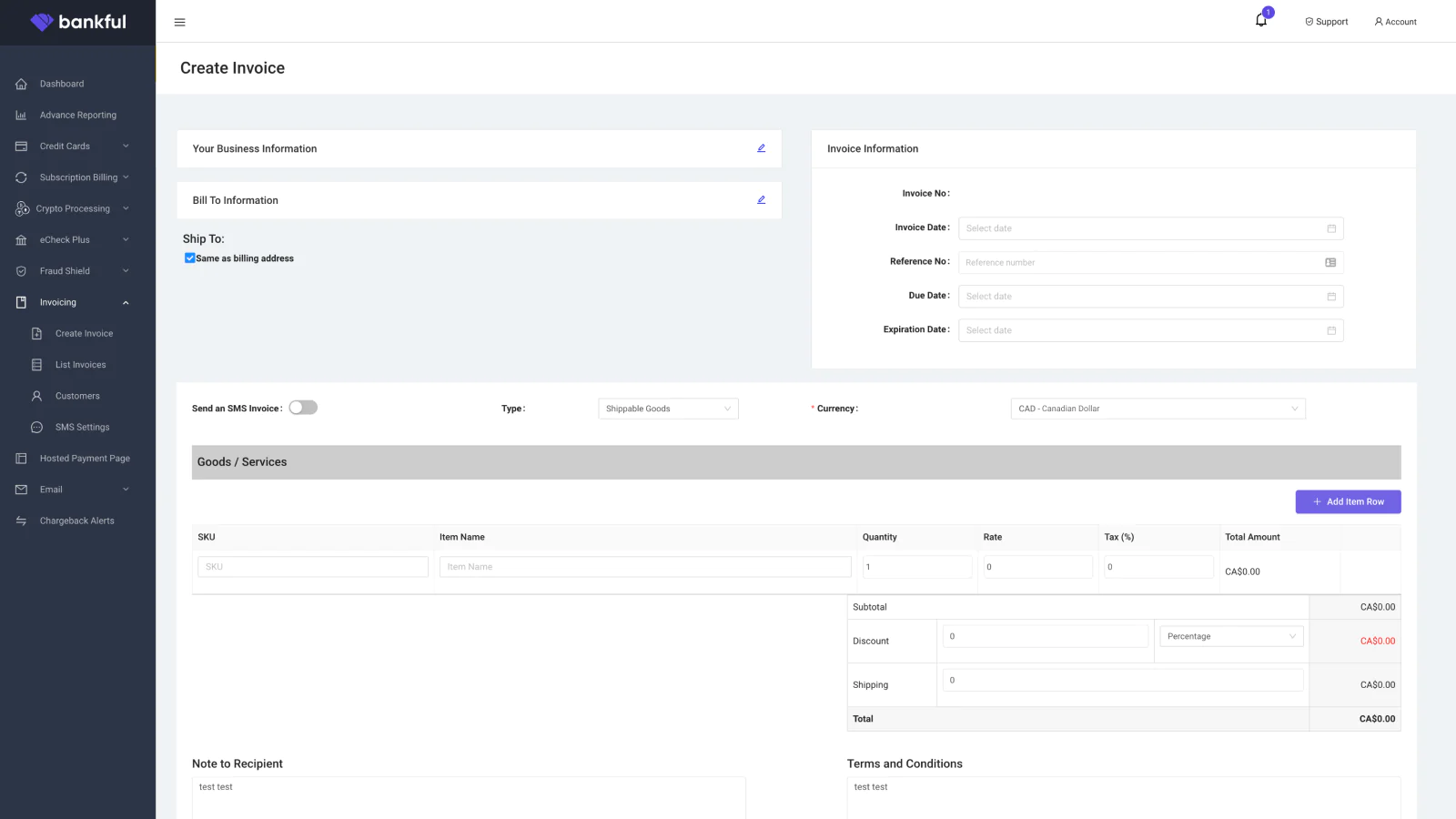
Task: Open the Type dropdown showing Shippable Goods
Action: click(x=668, y=409)
